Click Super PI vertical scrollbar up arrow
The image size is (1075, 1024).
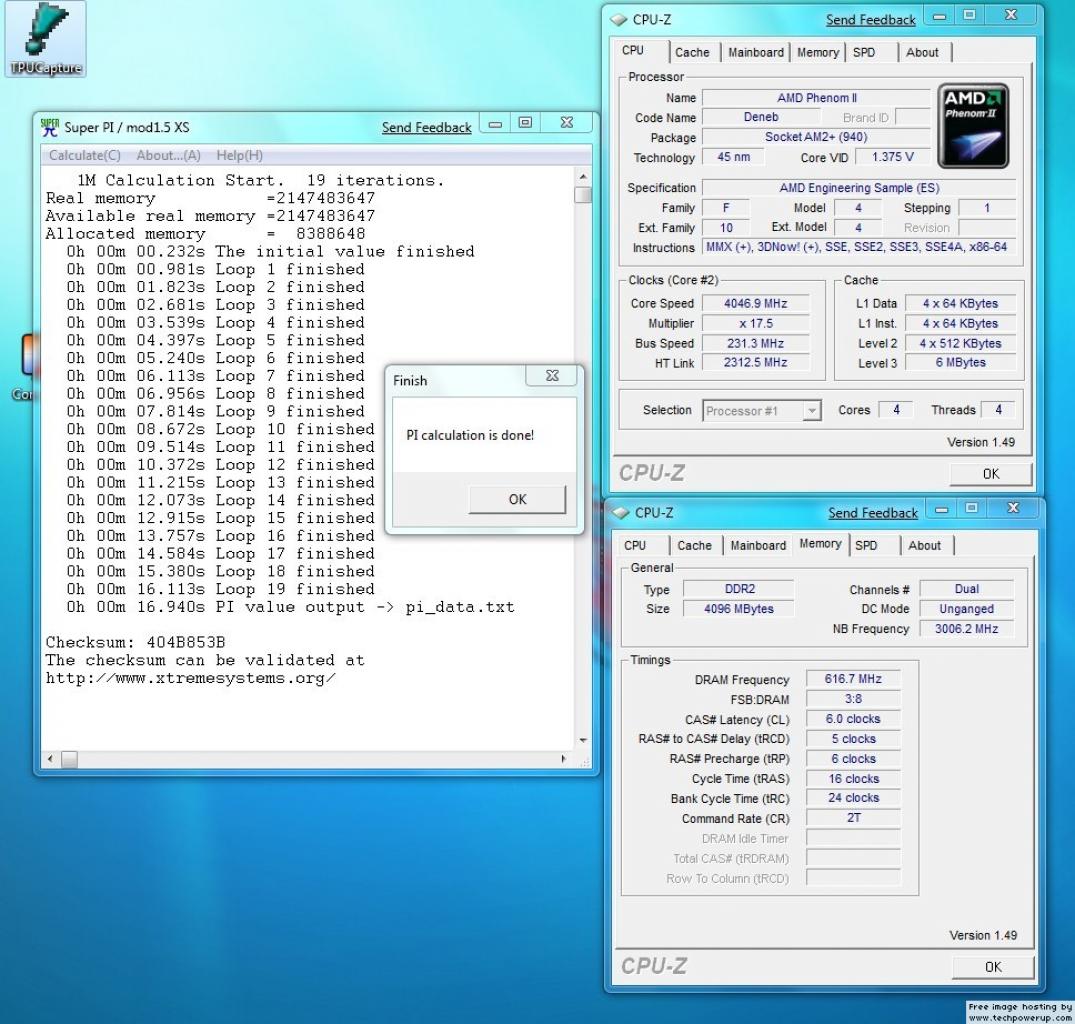(x=583, y=177)
